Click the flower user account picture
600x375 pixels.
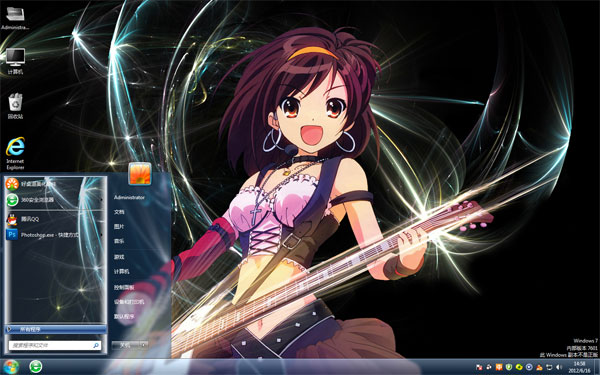coord(140,173)
